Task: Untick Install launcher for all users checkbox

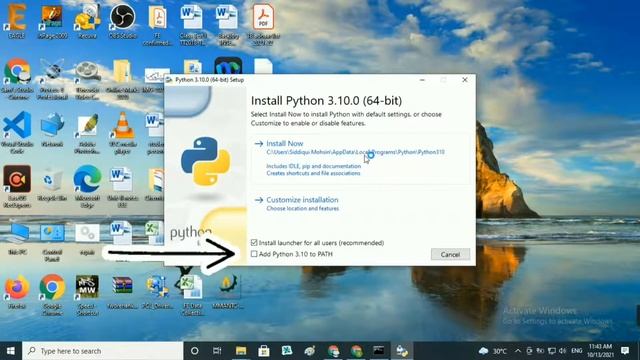Action: 254,242
